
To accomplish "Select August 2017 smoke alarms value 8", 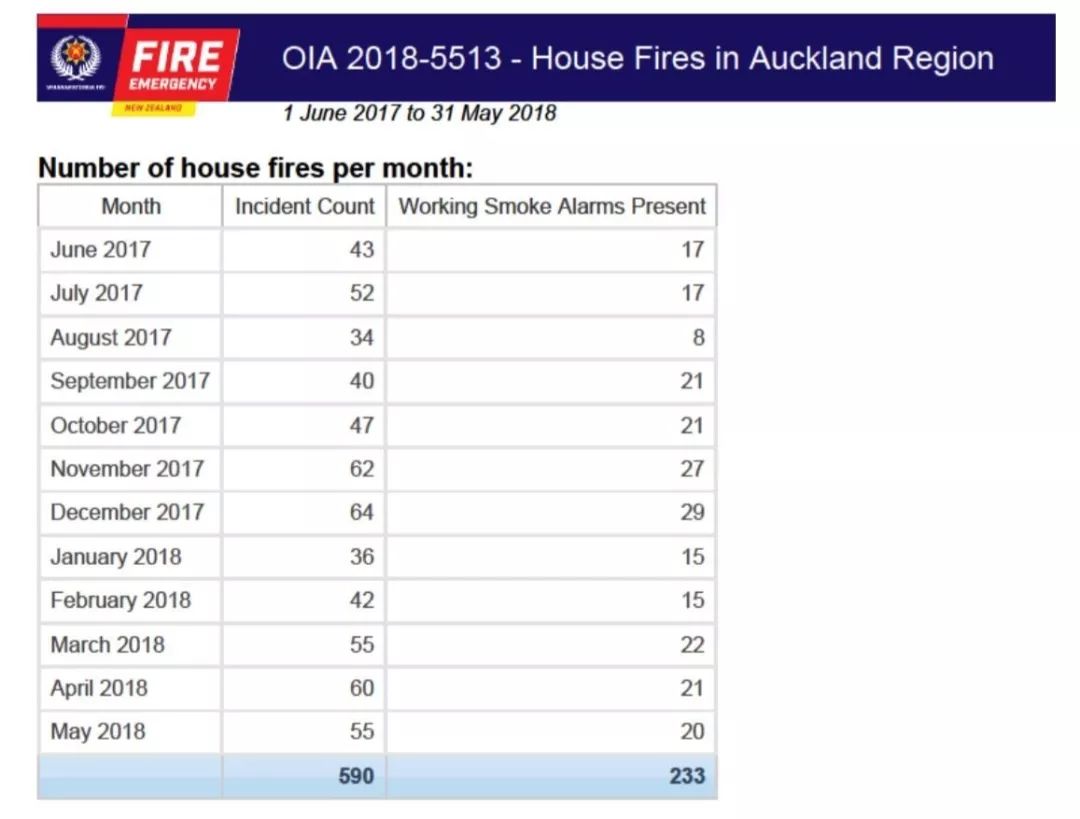I will 698,338.
